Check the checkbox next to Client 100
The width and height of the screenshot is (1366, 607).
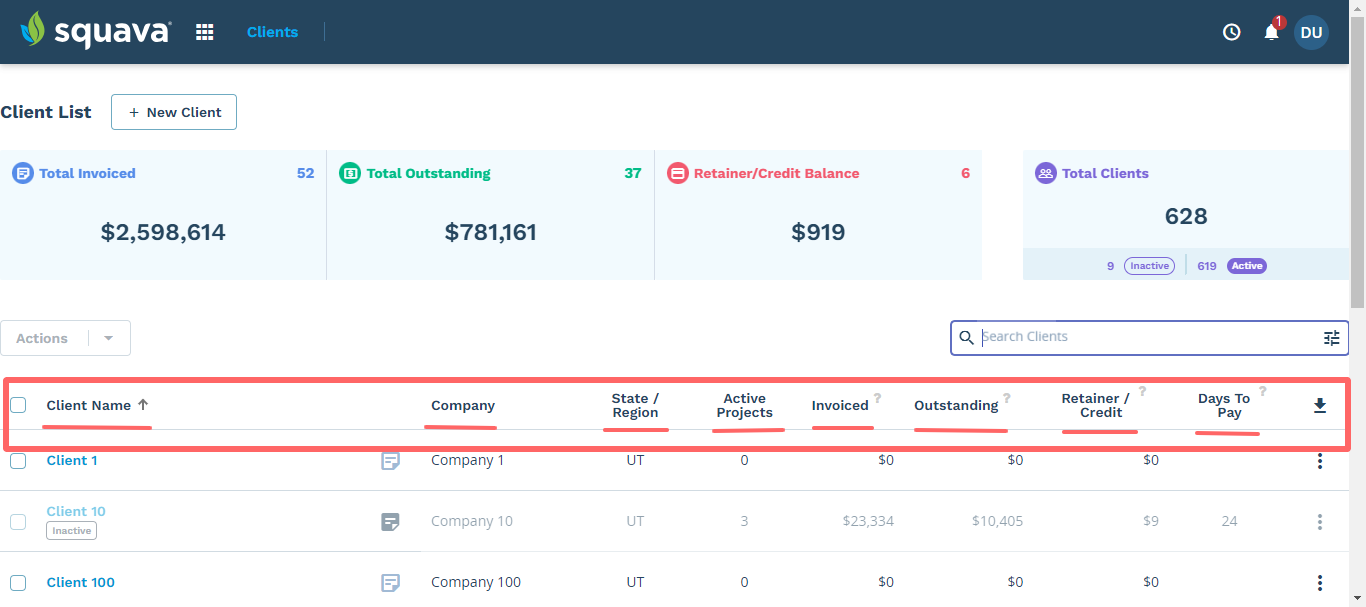click(17, 582)
